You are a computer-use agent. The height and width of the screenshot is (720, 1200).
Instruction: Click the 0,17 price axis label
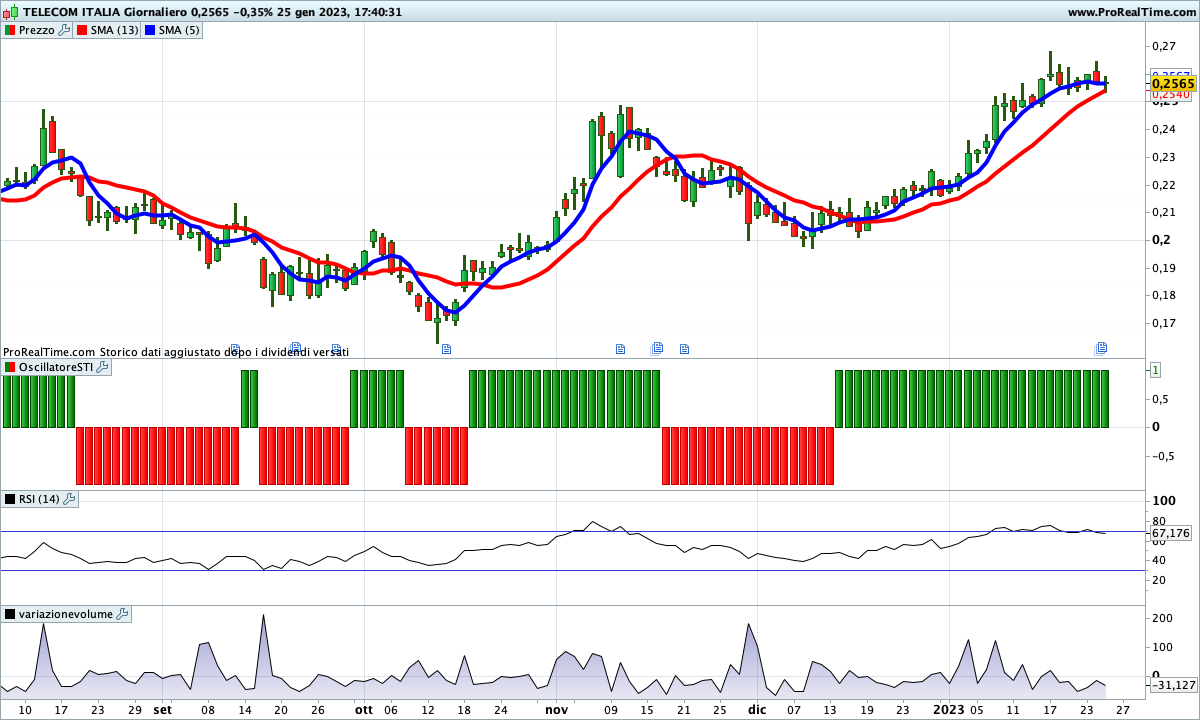1163,323
